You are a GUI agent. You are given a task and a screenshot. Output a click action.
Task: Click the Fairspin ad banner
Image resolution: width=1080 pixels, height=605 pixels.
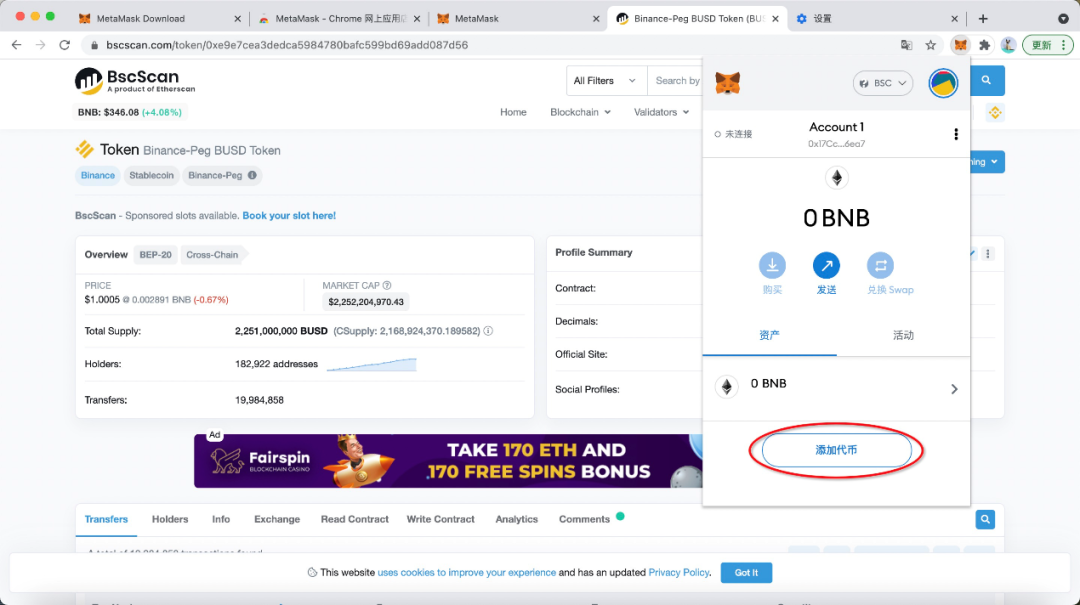(x=448, y=461)
